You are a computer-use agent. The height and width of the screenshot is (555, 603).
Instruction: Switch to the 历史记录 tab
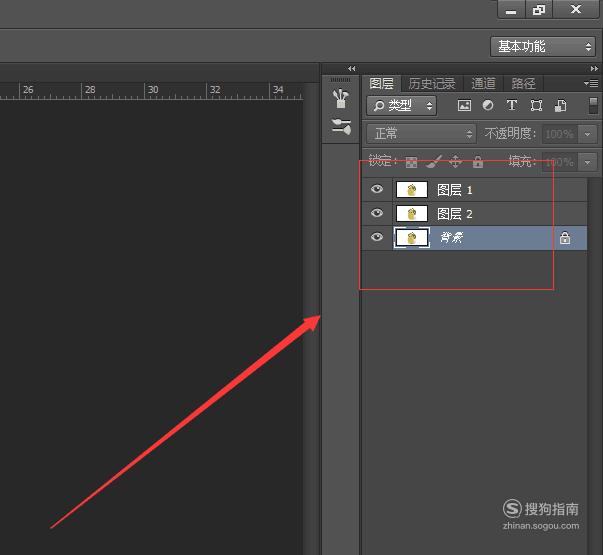431,83
